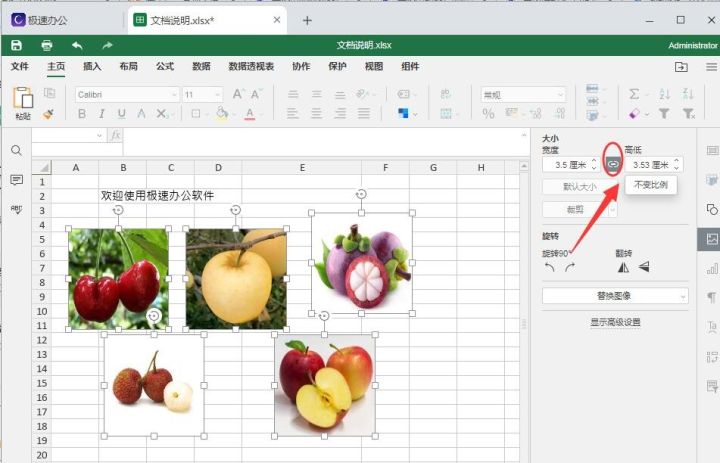This screenshot has width=720, height=463.
Task: Open the Calibri font name dropdown
Action: pos(174,95)
